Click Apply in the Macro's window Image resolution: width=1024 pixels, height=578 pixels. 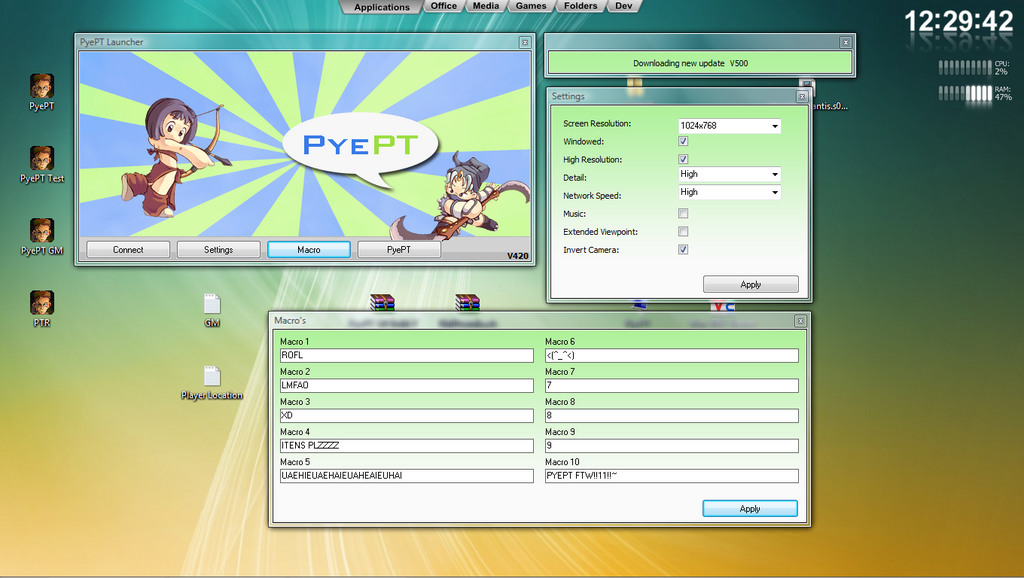pos(749,508)
